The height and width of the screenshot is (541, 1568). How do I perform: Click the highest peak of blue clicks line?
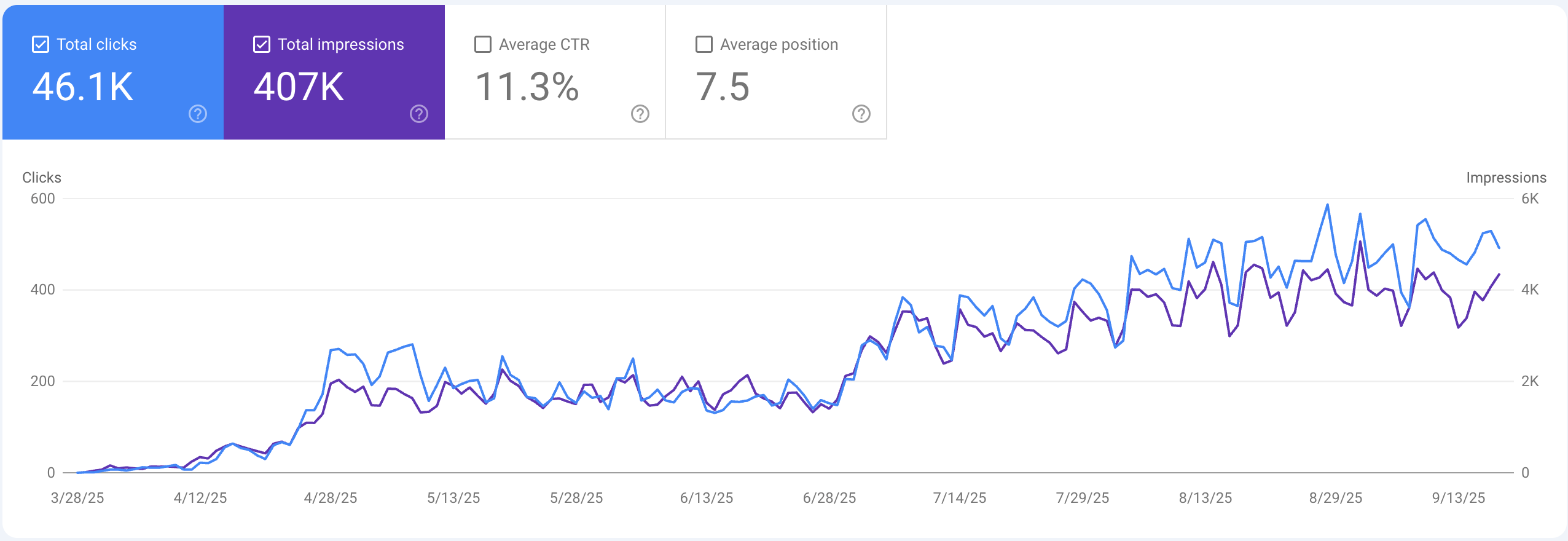coord(1328,205)
